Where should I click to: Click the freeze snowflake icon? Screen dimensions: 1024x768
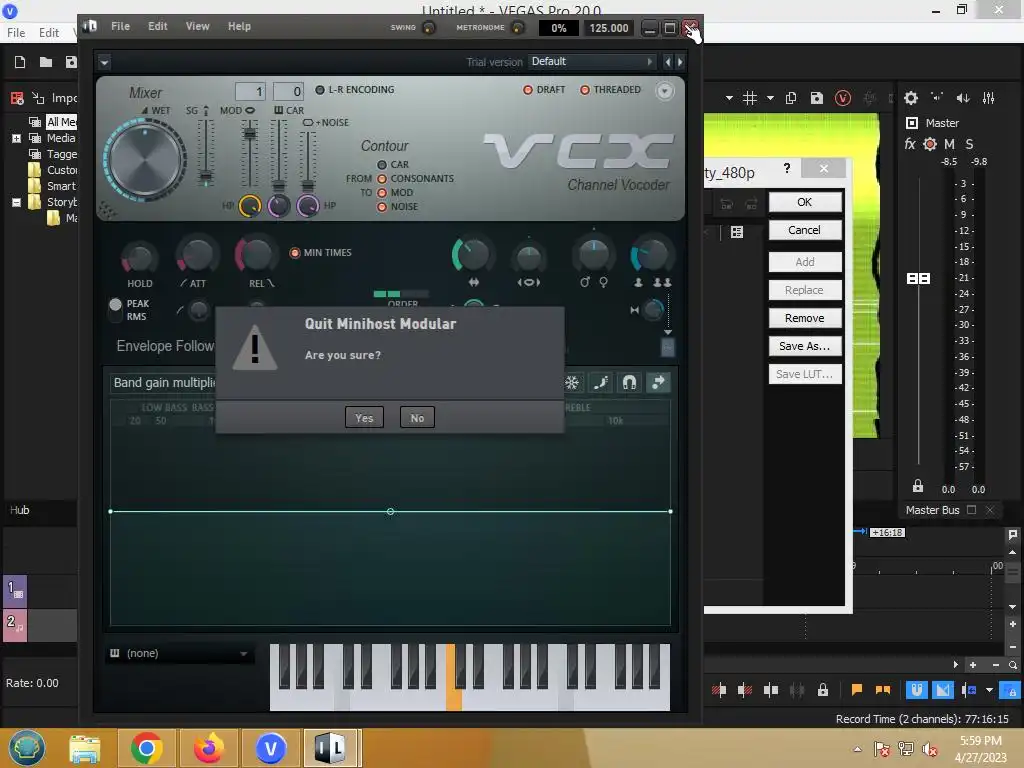click(x=572, y=383)
